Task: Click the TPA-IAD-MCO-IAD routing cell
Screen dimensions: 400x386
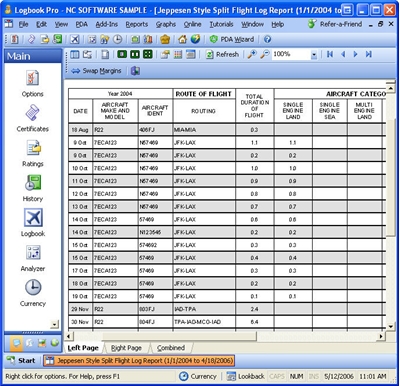Action: 204,322
